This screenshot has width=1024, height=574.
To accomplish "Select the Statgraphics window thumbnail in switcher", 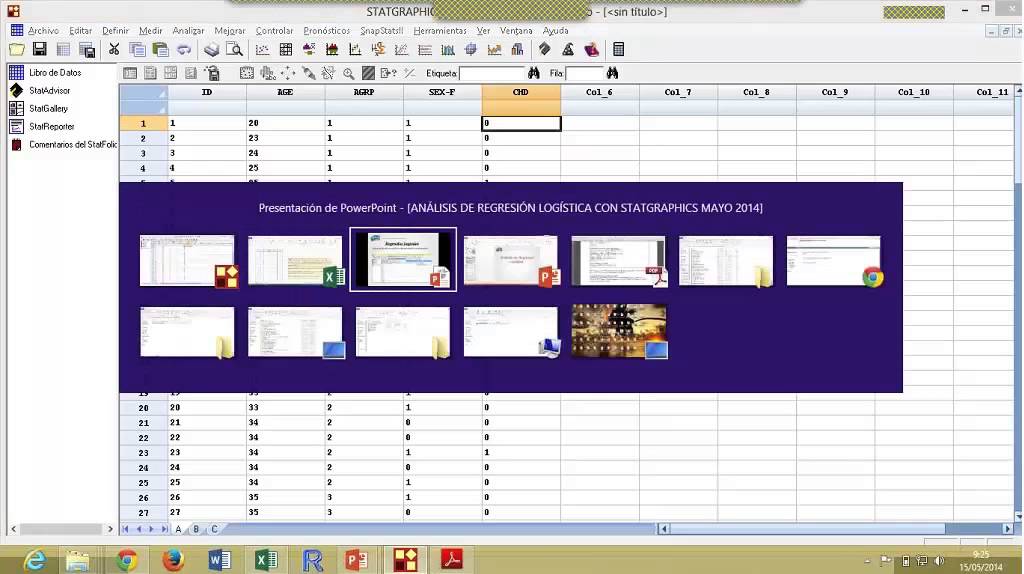I will 187,261.
